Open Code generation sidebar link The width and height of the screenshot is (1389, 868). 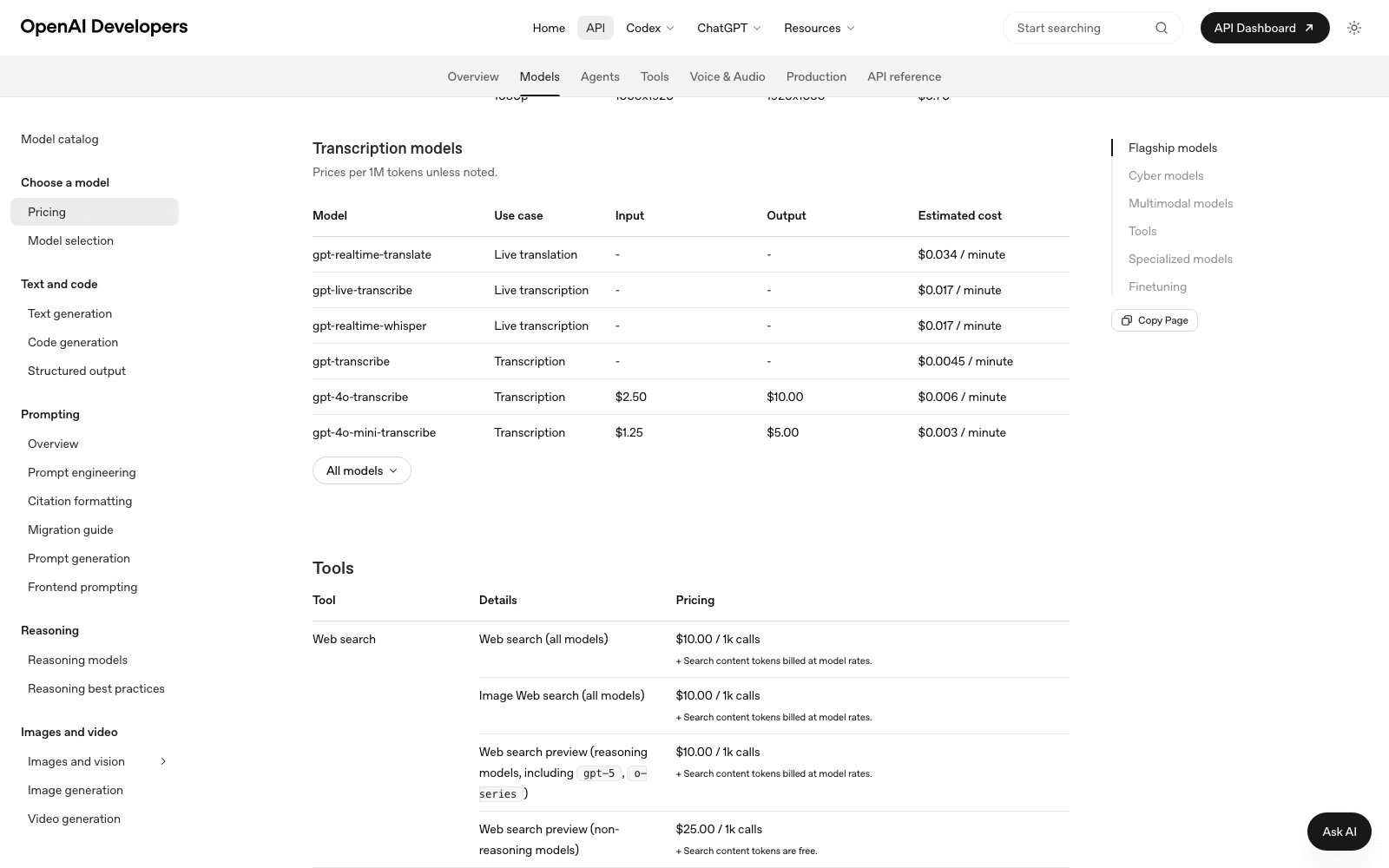pos(73,342)
